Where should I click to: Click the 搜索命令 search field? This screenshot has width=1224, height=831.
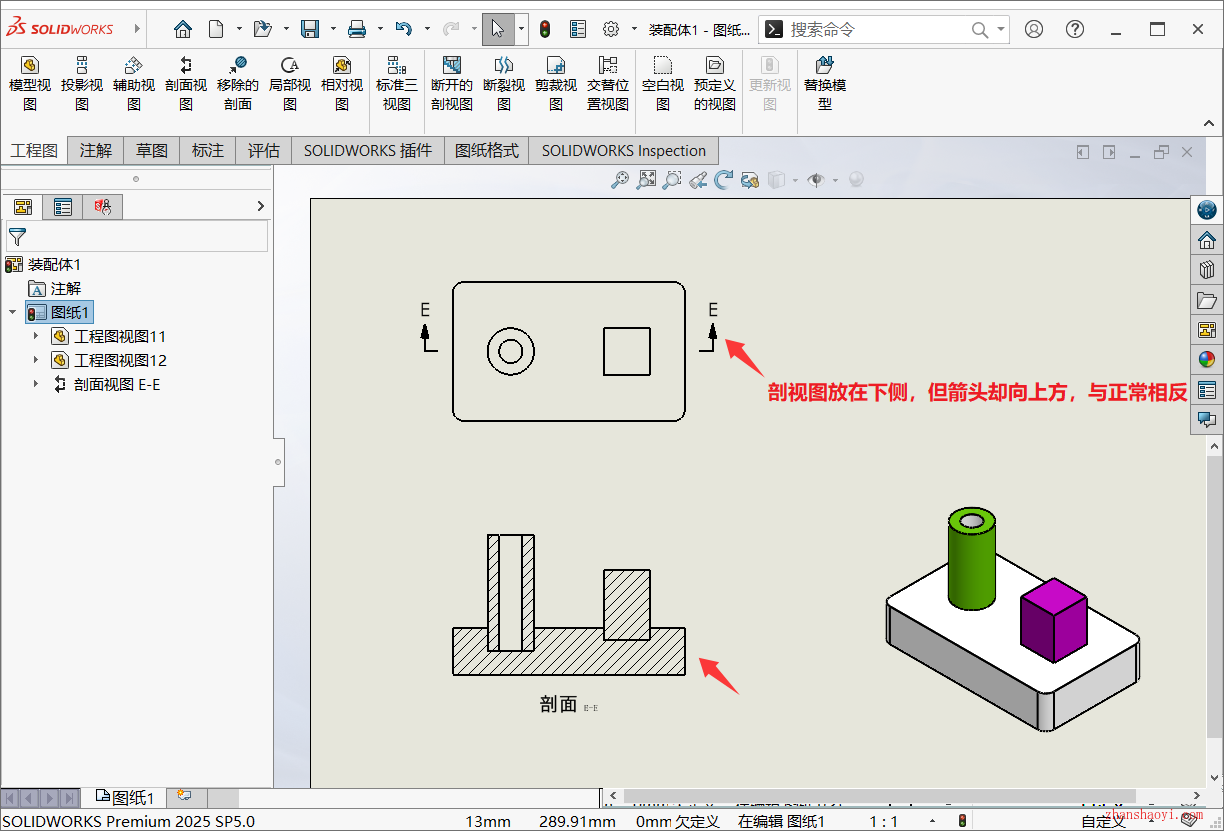pos(885,29)
